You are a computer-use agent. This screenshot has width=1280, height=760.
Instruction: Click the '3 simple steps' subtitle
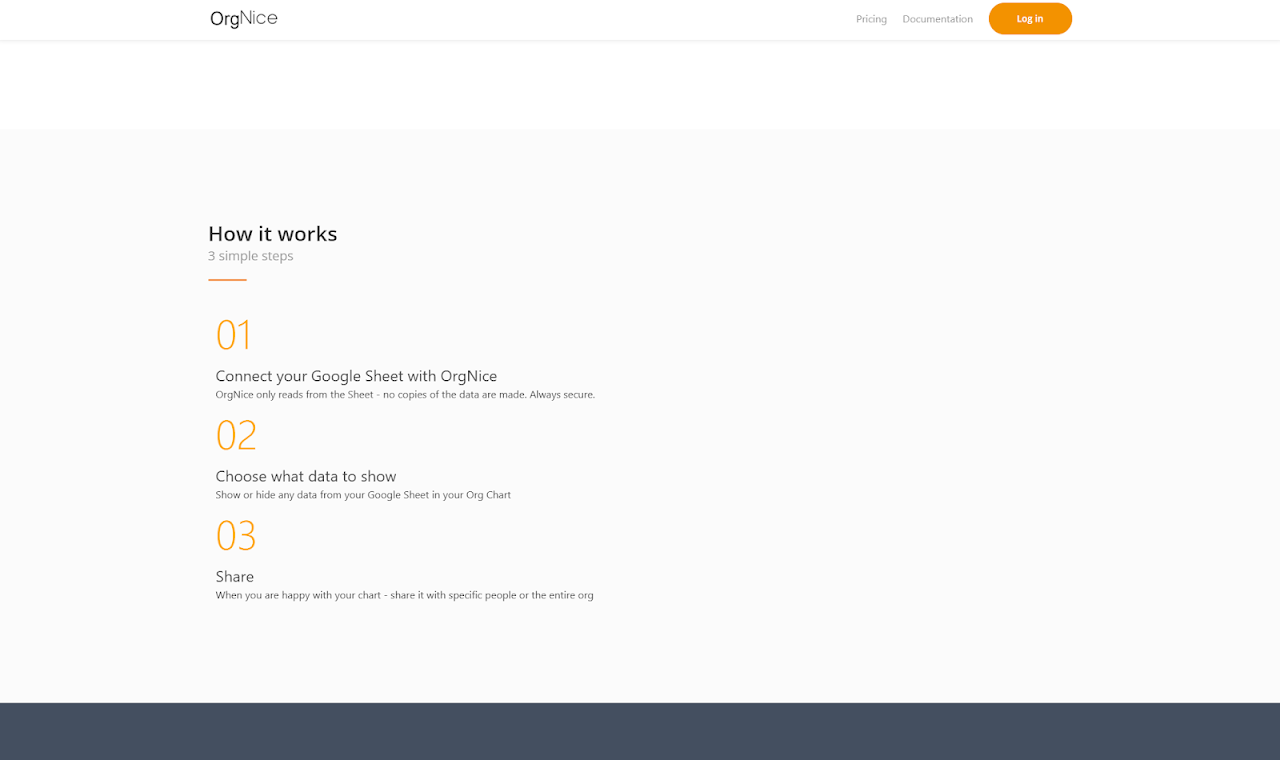pyautogui.click(x=250, y=256)
